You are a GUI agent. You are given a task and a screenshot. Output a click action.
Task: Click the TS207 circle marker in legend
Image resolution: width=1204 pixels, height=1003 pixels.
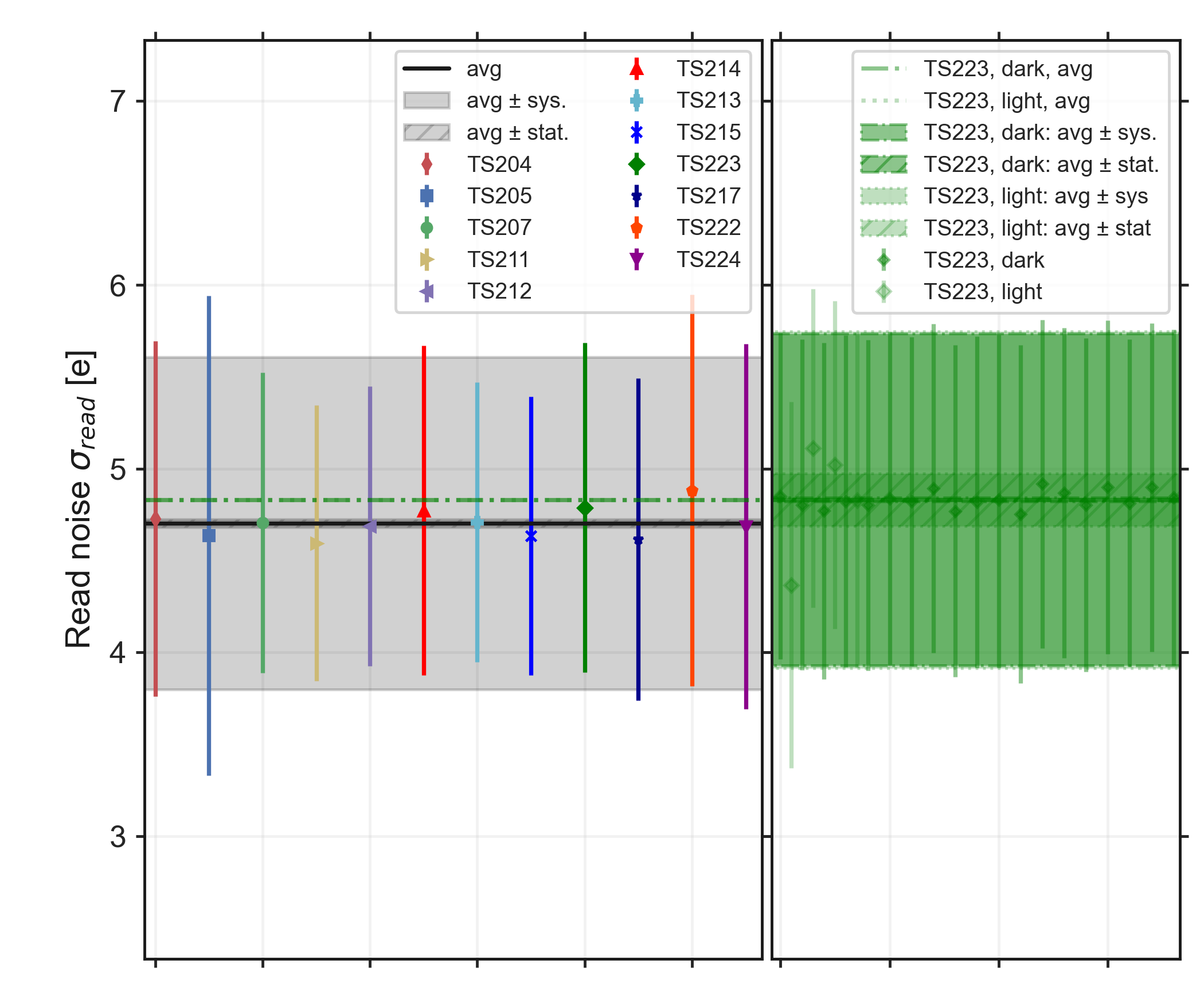(427, 228)
